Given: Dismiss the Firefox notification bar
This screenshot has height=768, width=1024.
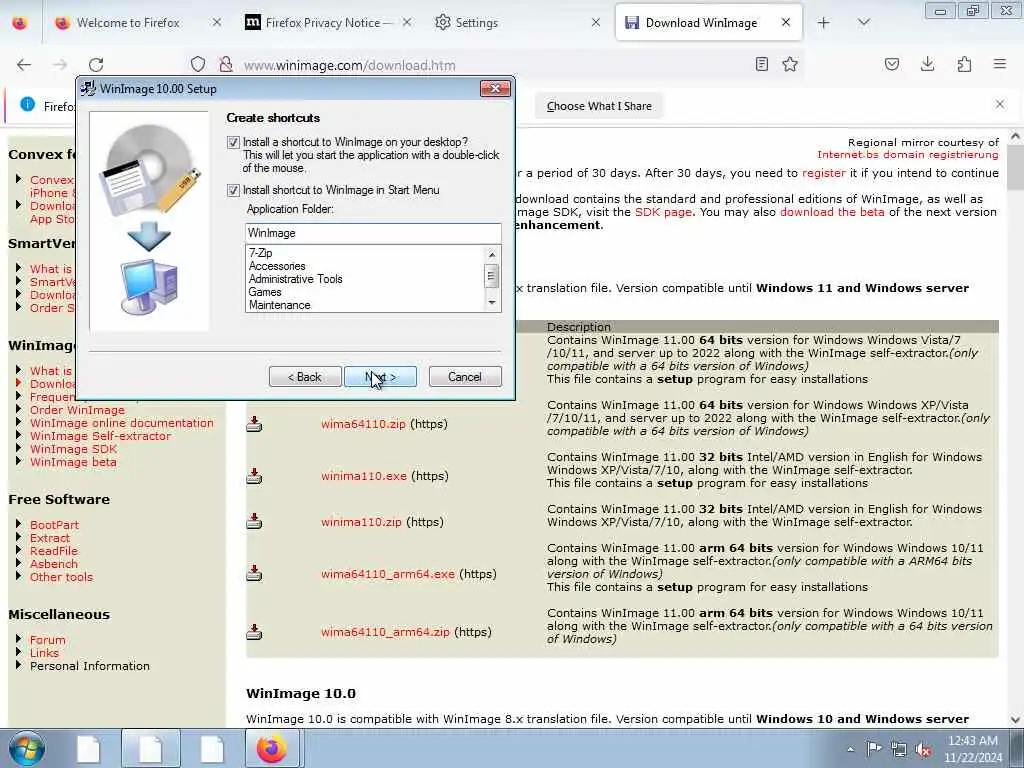Looking at the screenshot, I should [x=1000, y=104].
